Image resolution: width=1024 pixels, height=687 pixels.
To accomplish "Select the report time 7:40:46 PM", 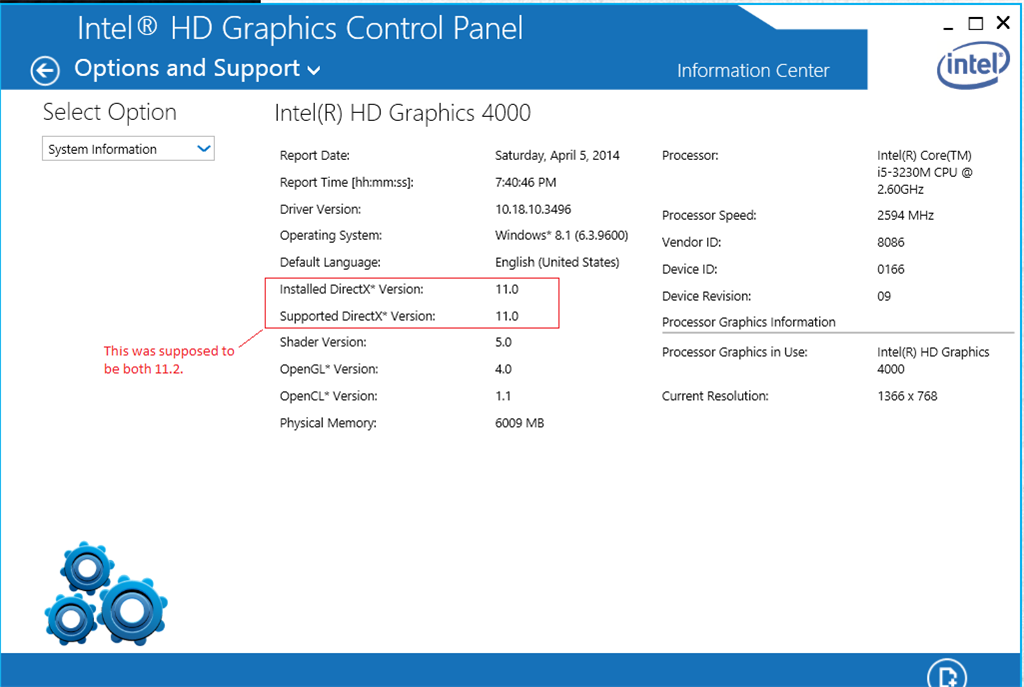I will (526, 182).
